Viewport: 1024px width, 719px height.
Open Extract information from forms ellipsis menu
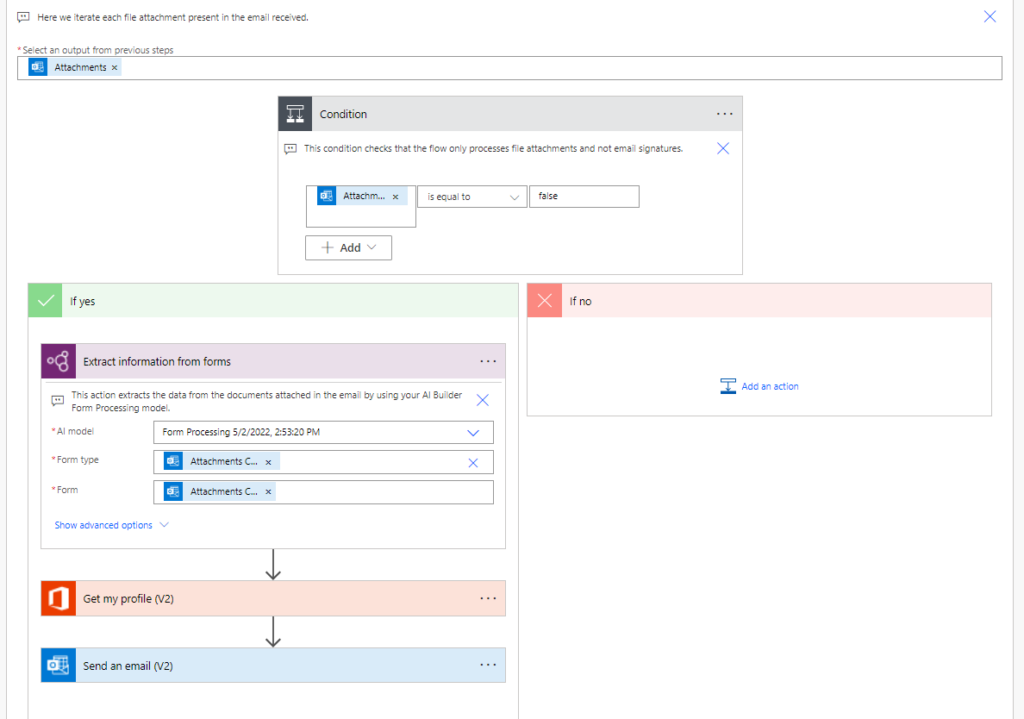(x=488, y=361)
